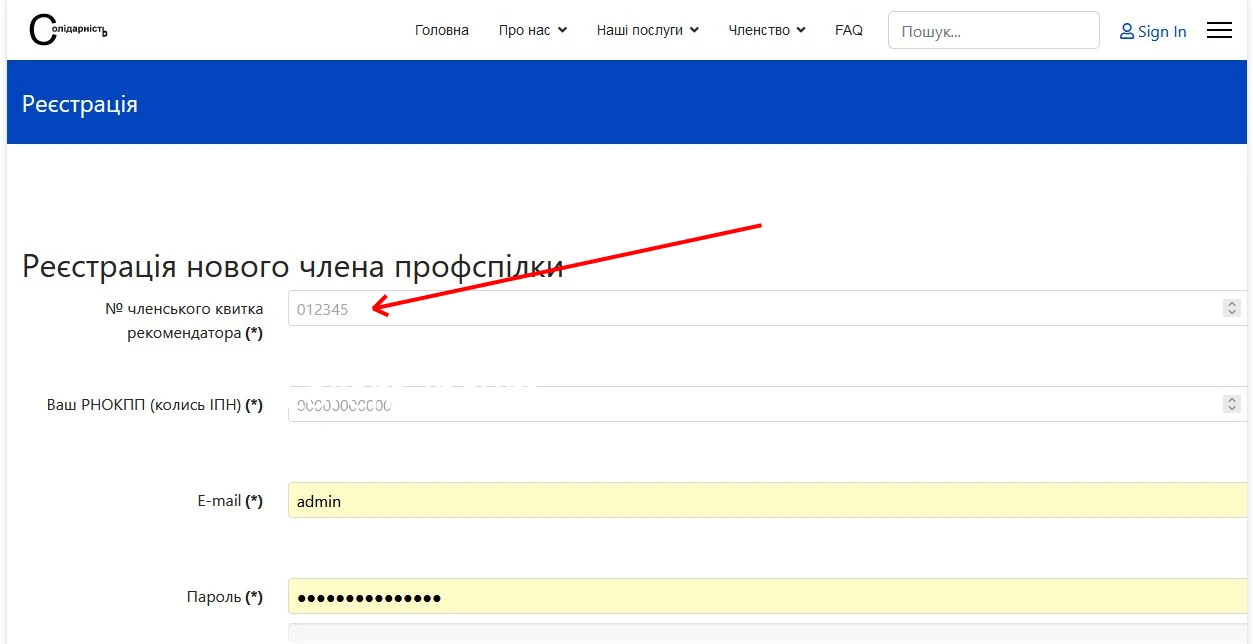Go to the Головна page
Viewport: 1253px width, 644px height.
(x=442, y=30)
